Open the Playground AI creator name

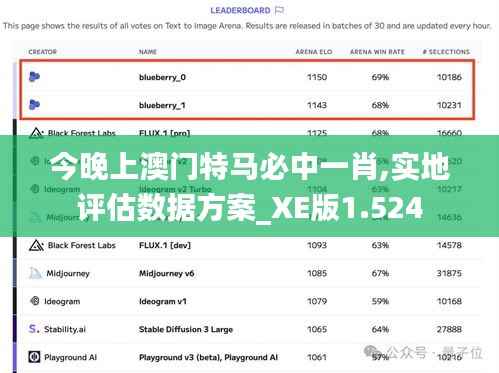pyautogui.click(x=70, y=357)
